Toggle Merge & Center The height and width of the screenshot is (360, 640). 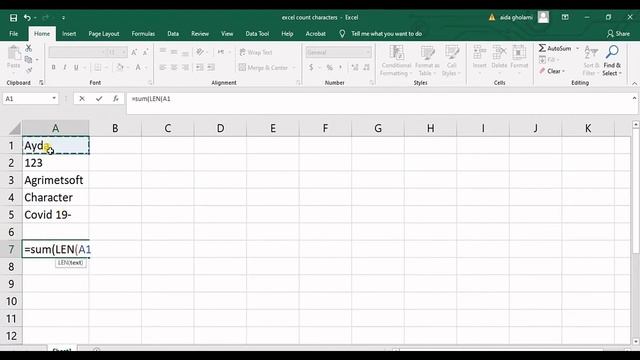tap(263, 67)
